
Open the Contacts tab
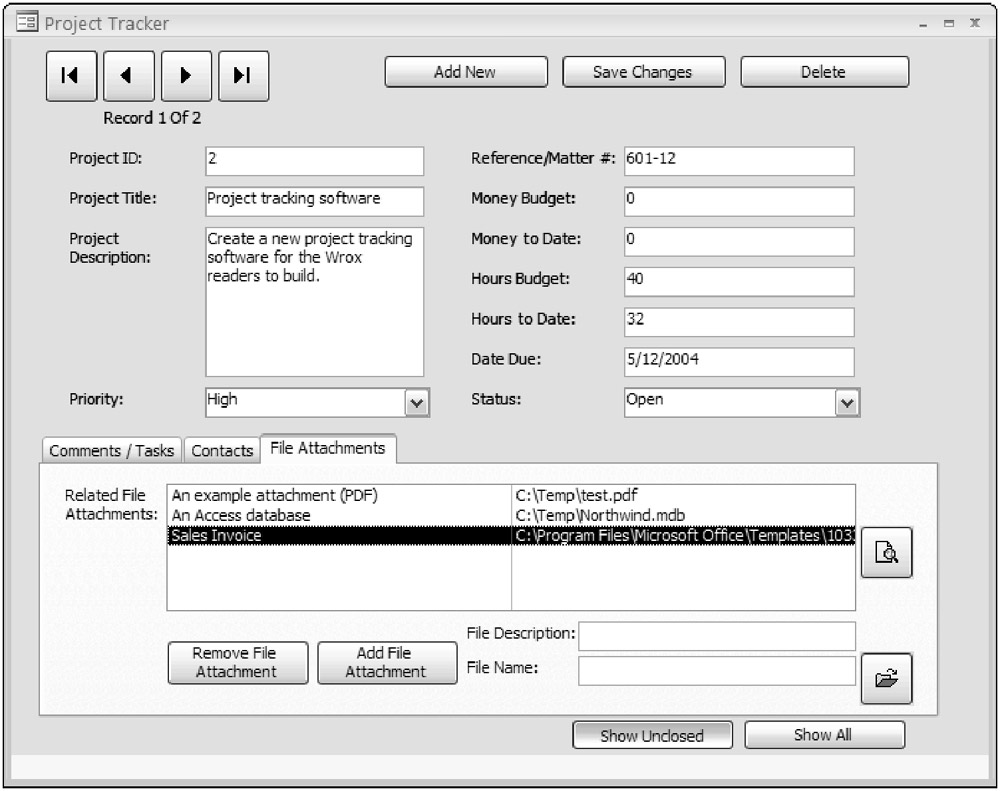coord(222,451)
